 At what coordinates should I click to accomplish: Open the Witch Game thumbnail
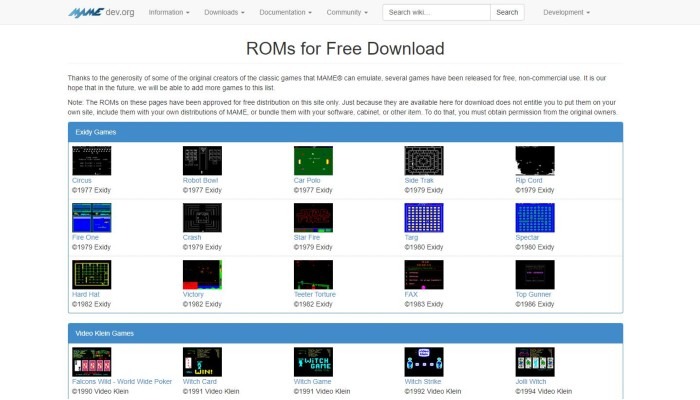pyautogui.click(x=313, y=362)
